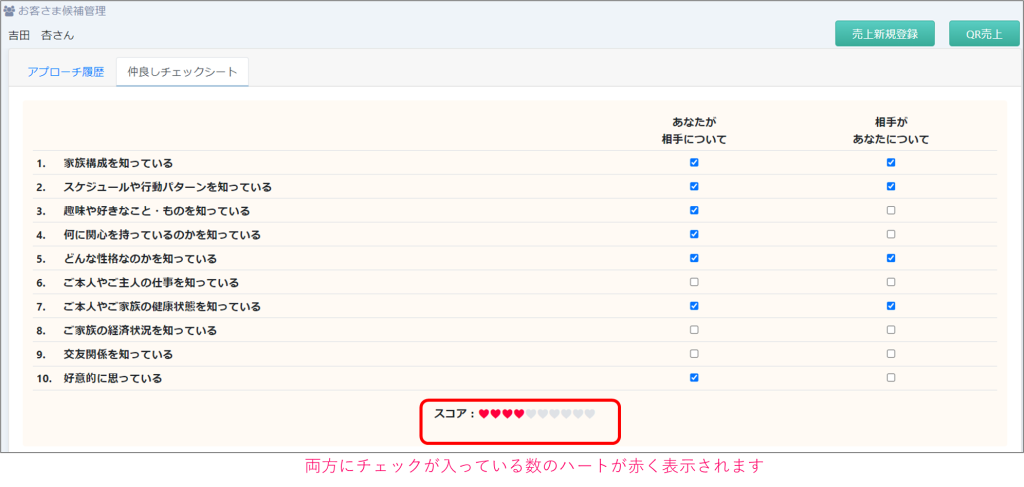Image resolution: width=1024 pixels, height=487 pixels.
Task: Click the customer name 吉田 杏さん
Action: (x=41, y=35)
